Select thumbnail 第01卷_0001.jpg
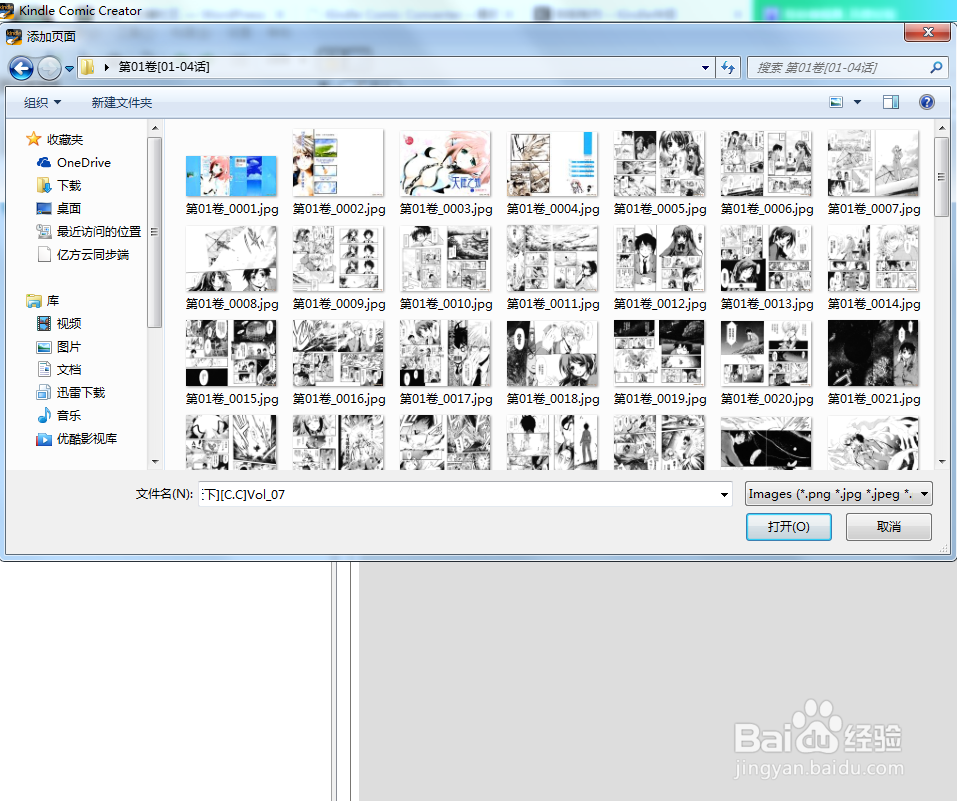The height and width of the screenshot is (801, 957). [x=231, y=176]
